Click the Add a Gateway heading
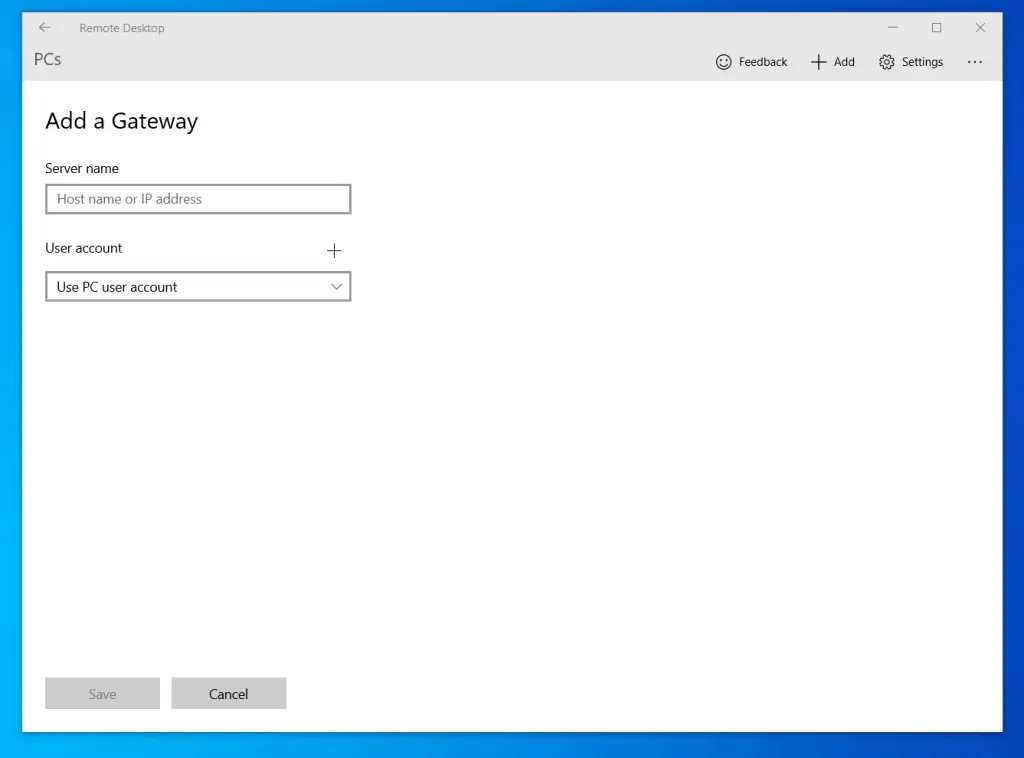 [x=121, y=121]
